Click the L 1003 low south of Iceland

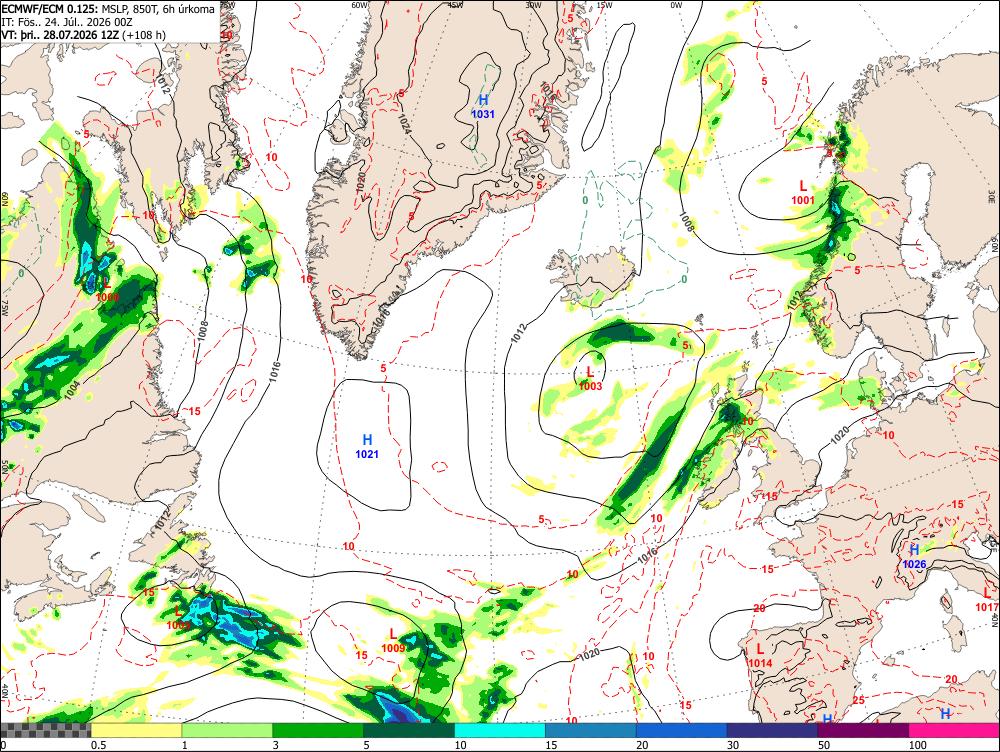coord(591,378)
